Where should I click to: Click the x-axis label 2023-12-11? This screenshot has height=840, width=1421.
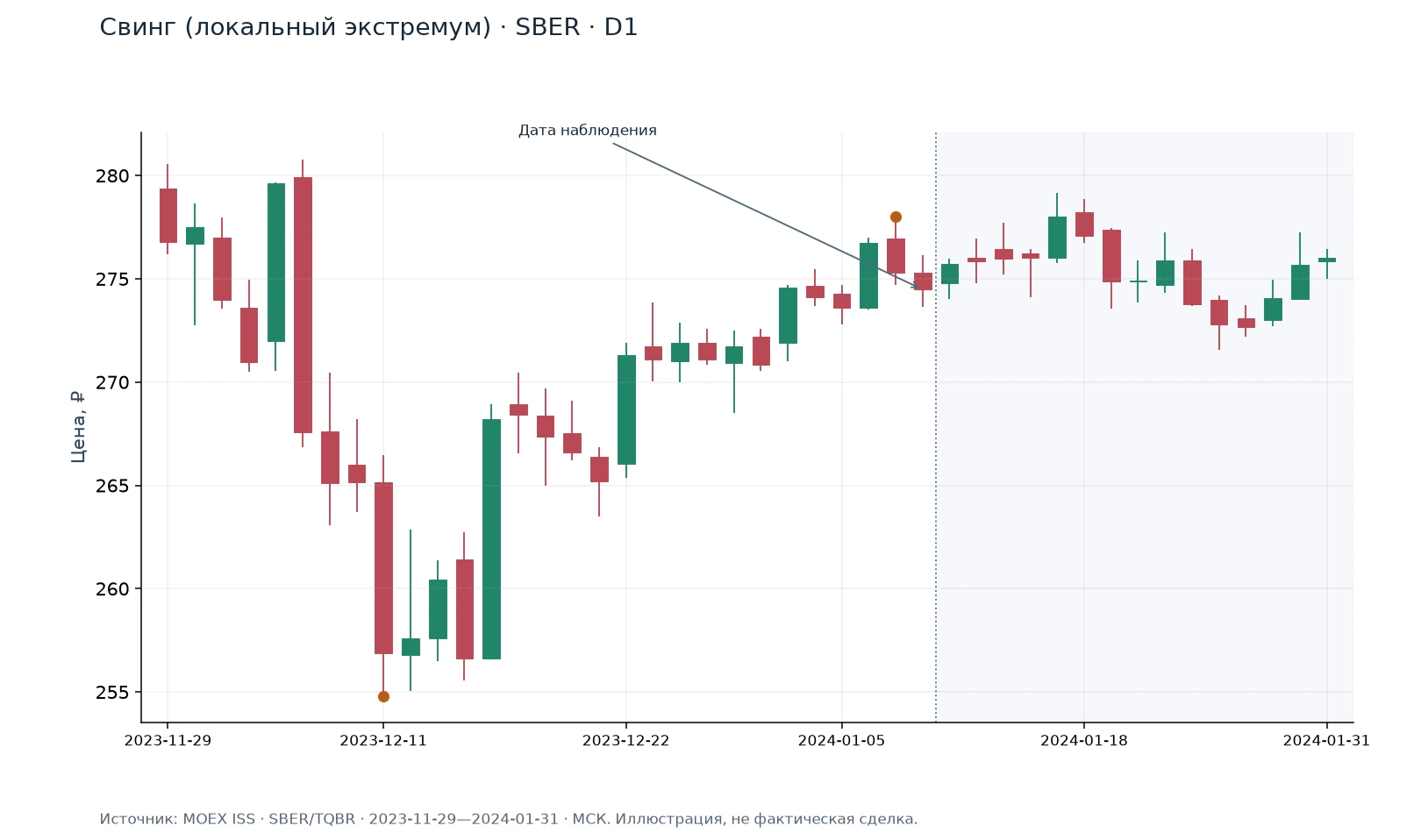383,741
